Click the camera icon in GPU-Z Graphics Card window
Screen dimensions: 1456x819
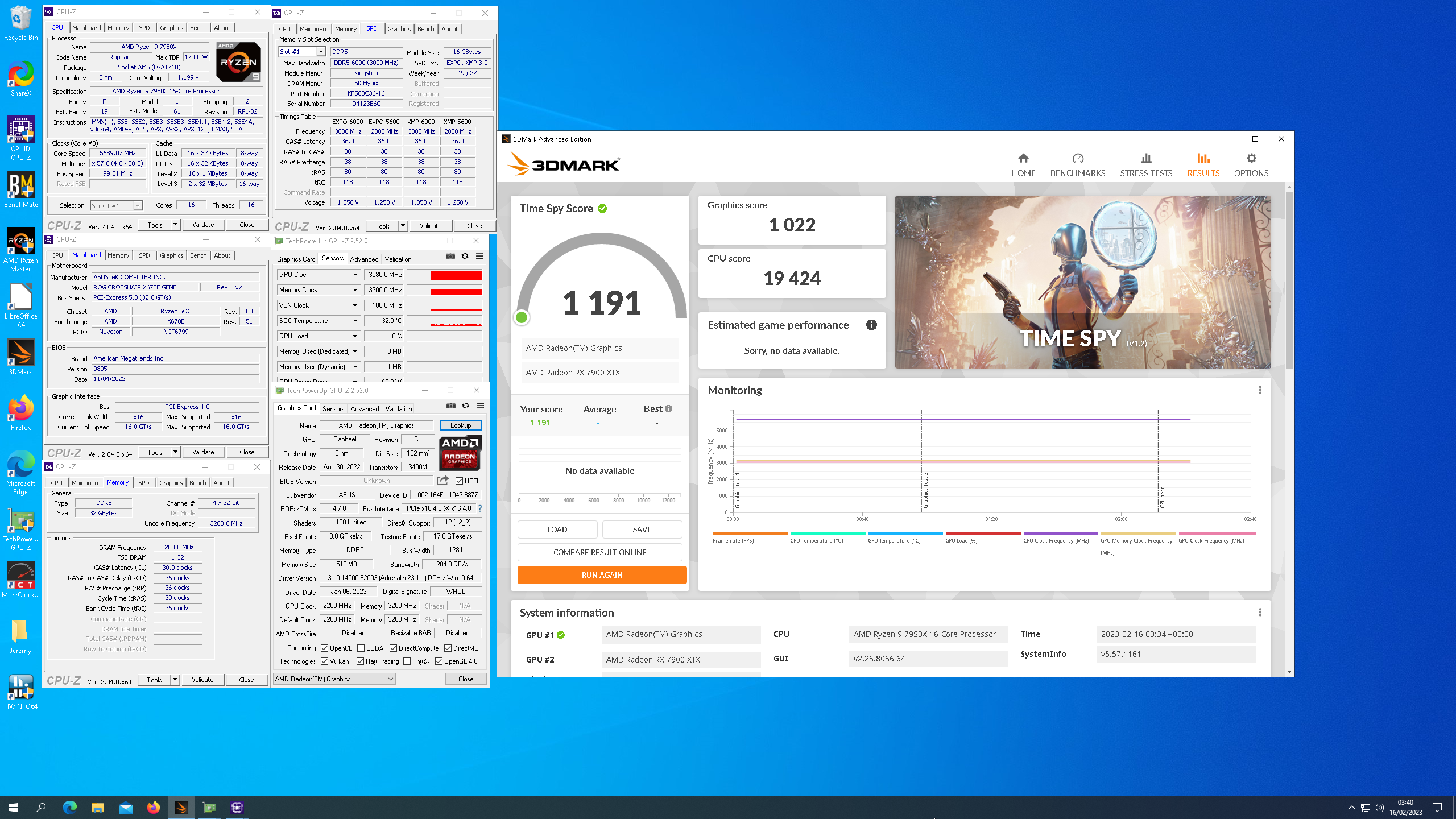[450, 406]
